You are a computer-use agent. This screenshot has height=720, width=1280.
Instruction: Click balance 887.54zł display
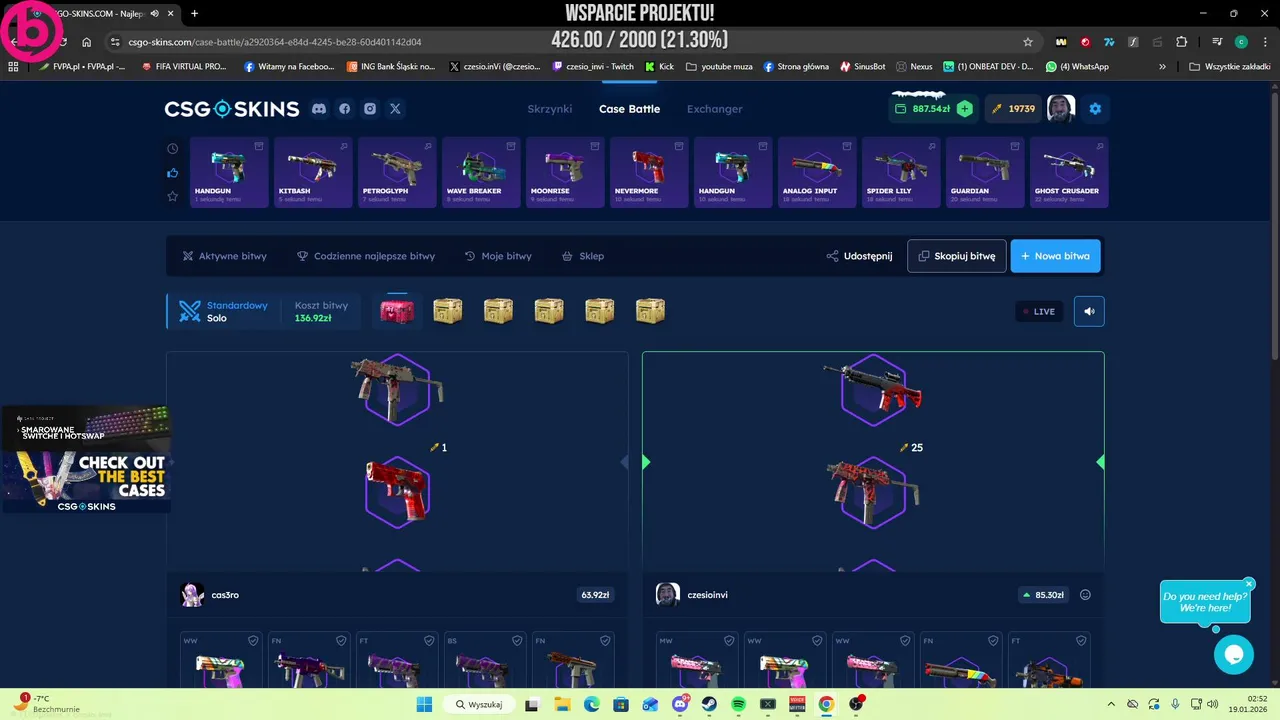point(931,109)
